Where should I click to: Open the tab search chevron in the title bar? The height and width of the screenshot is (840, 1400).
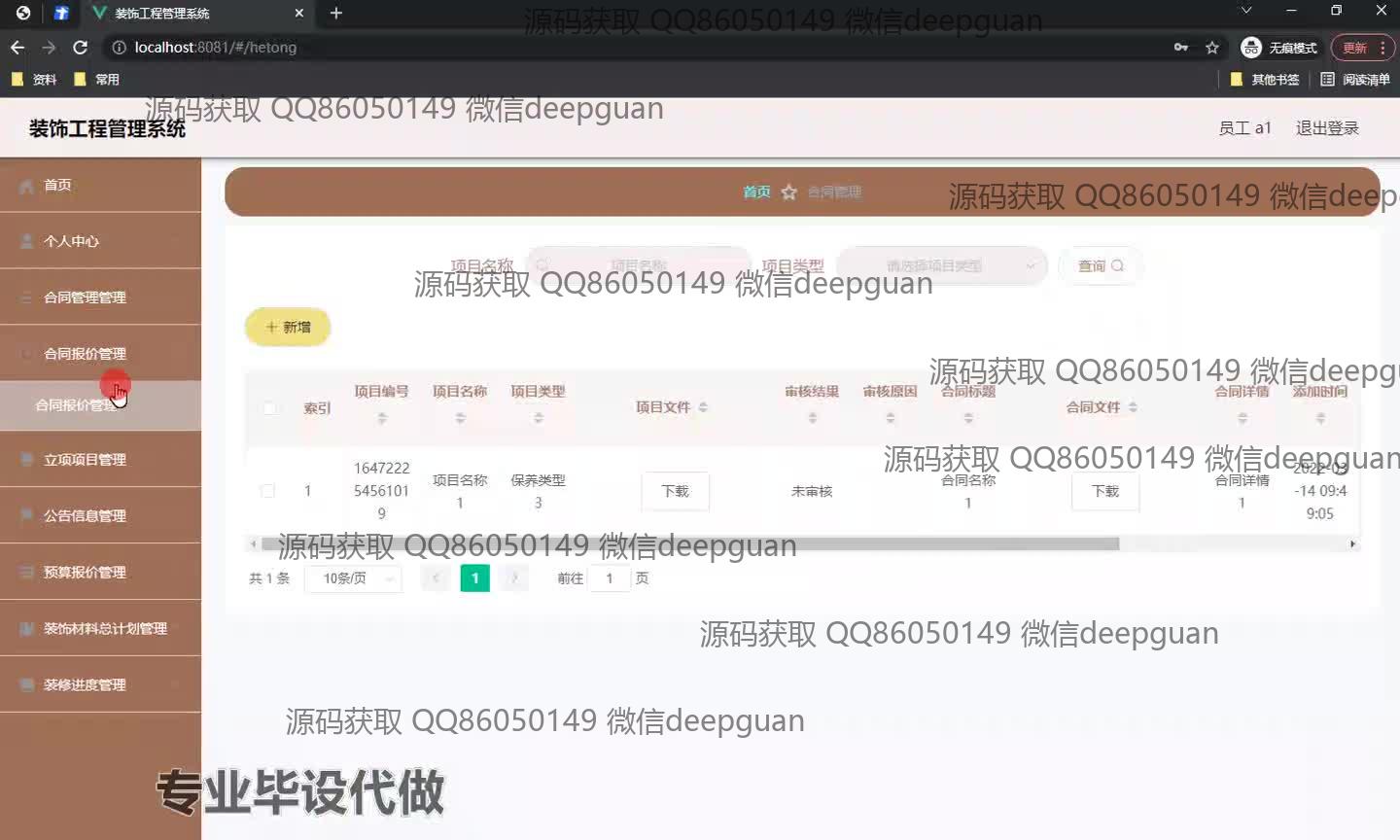(x=1246, y=11)
